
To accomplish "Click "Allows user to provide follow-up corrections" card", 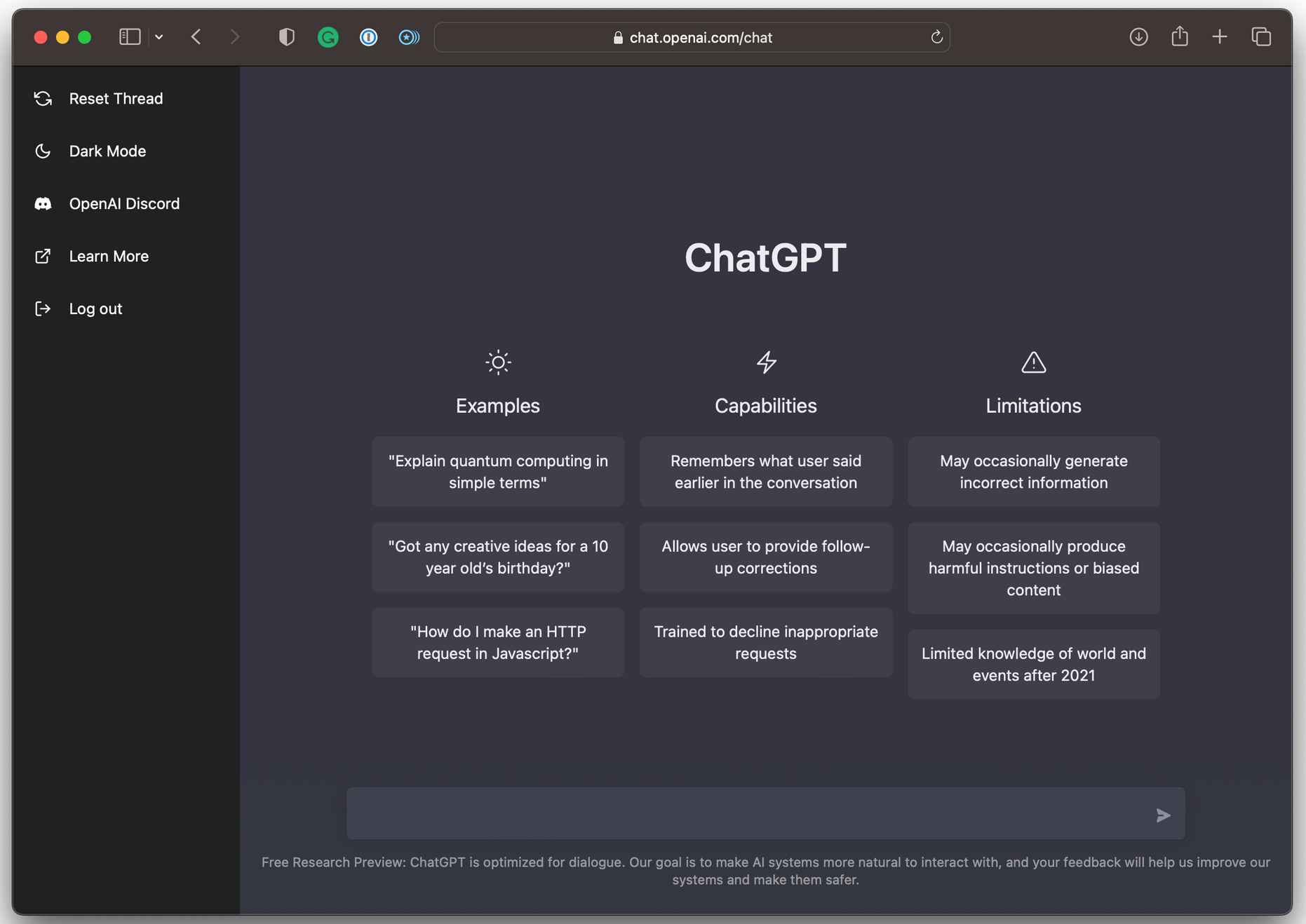I will 766,557.
